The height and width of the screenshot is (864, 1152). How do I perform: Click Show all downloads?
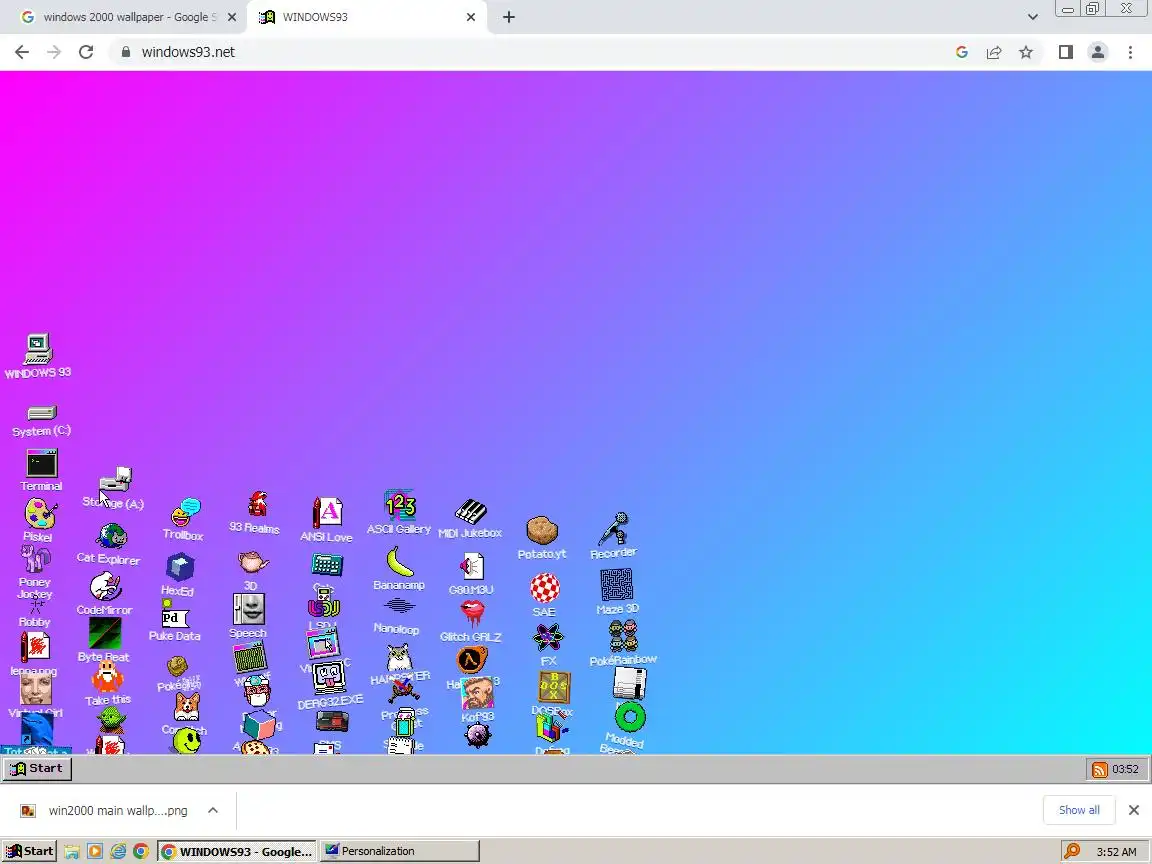tap(1079, 810)
